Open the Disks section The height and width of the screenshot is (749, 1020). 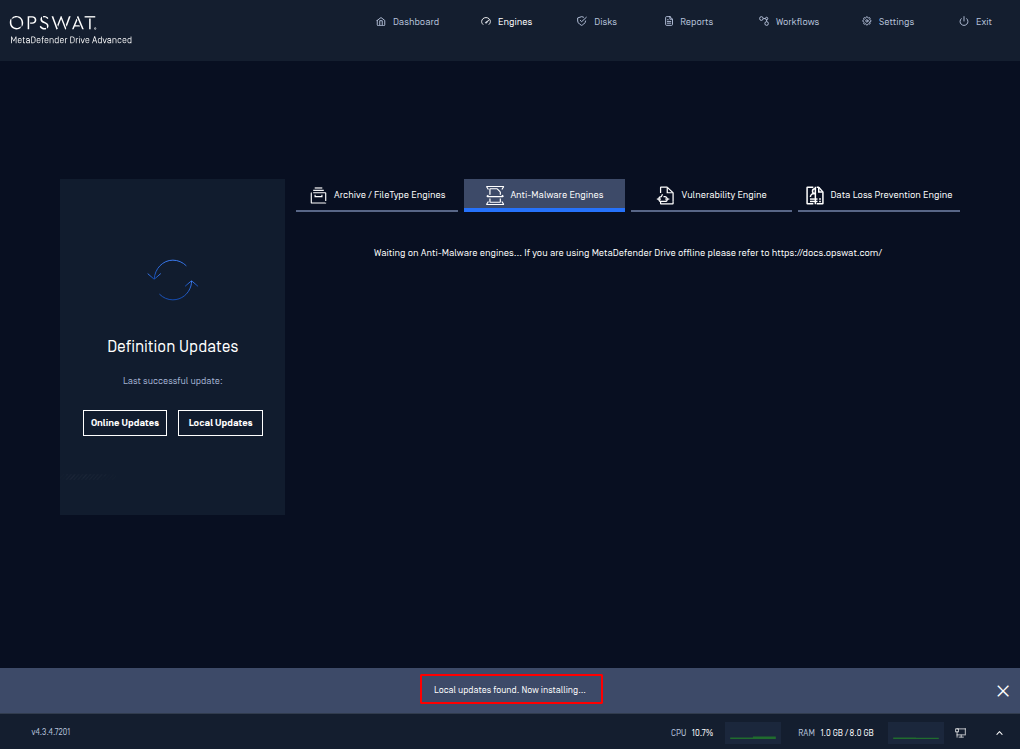(597, 22)
